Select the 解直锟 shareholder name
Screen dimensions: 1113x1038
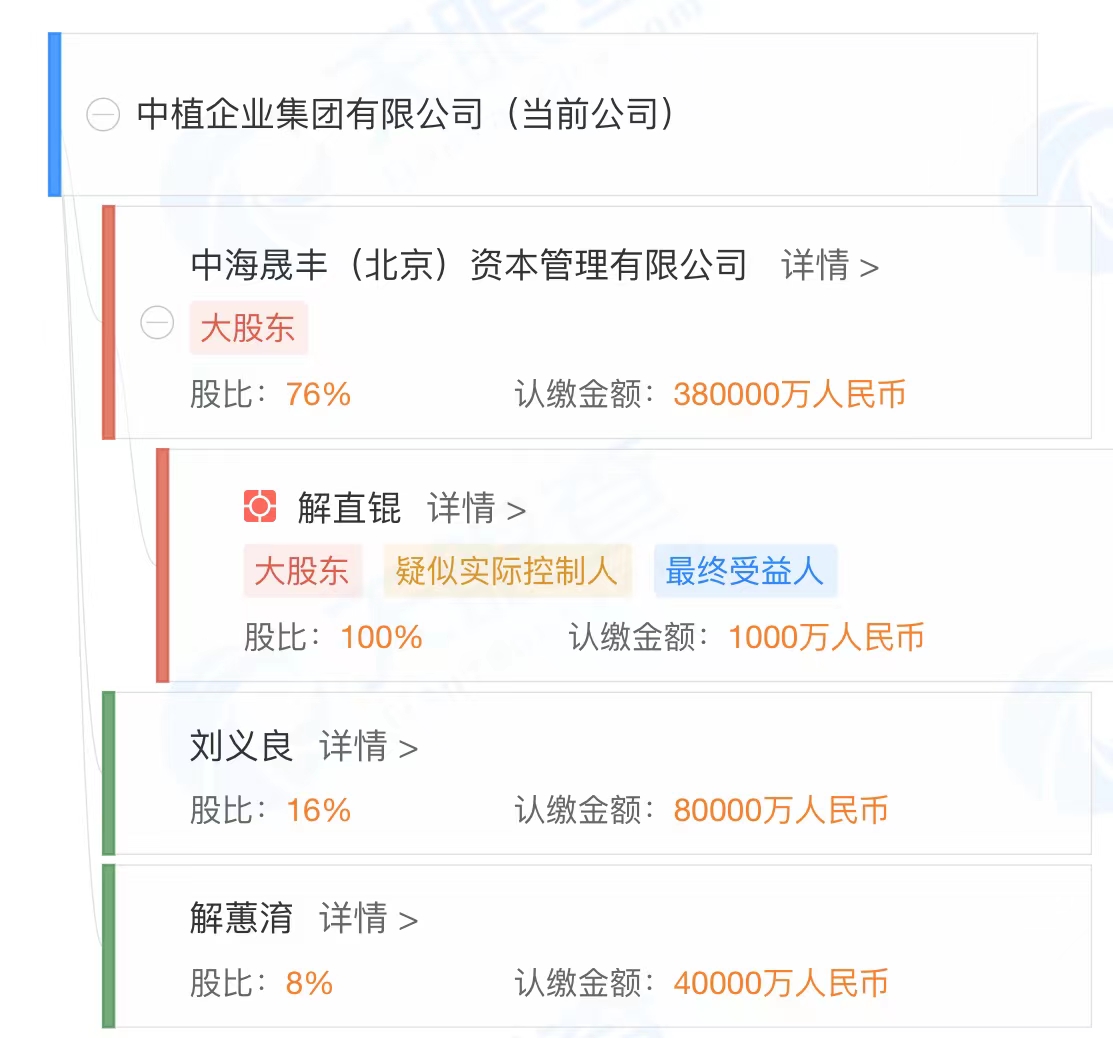349,508
